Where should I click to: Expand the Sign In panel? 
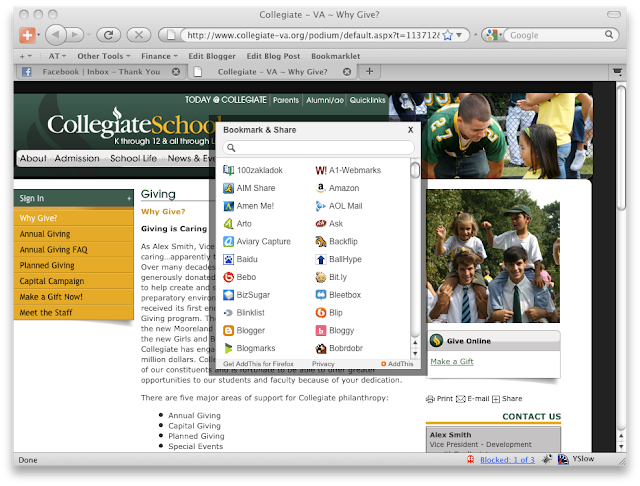[73, 198]
